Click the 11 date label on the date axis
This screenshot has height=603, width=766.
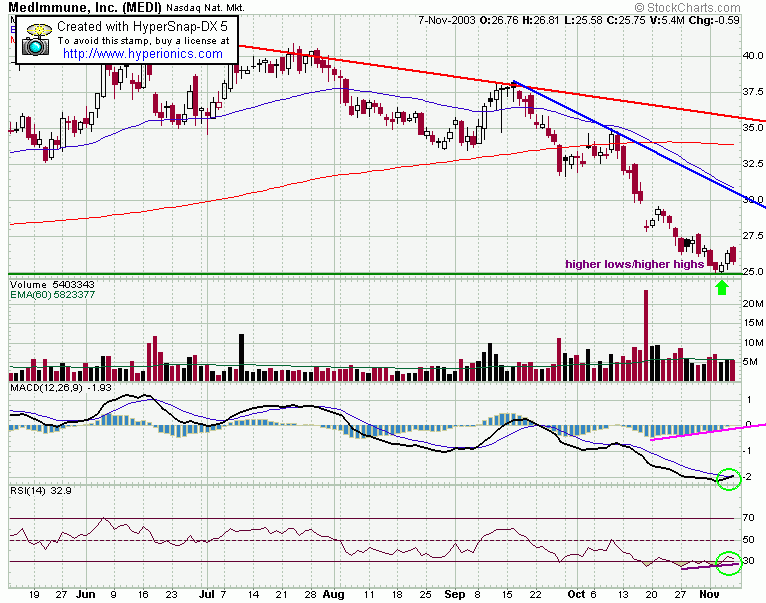(x=368, y=594)
